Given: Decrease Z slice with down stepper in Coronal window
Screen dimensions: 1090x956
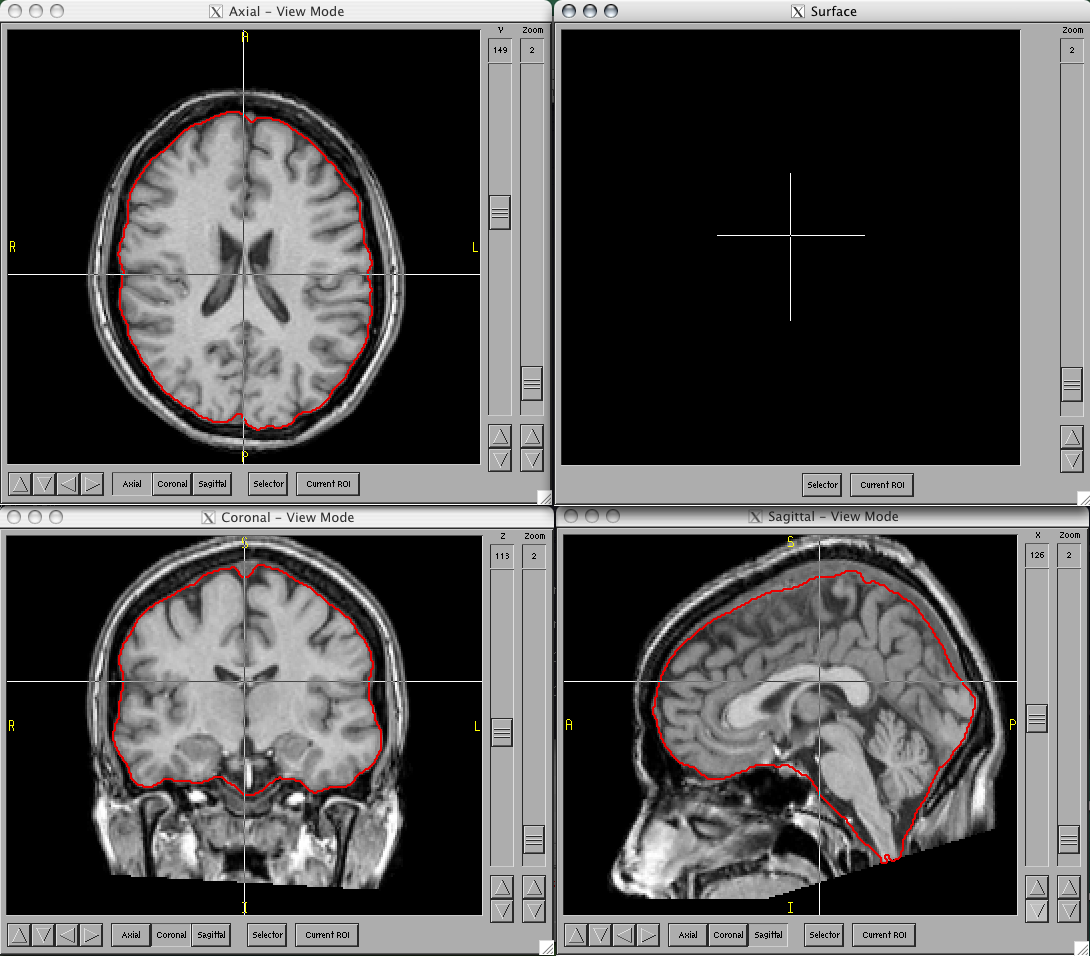Looking at the screenshot, I should click(502, 910).
